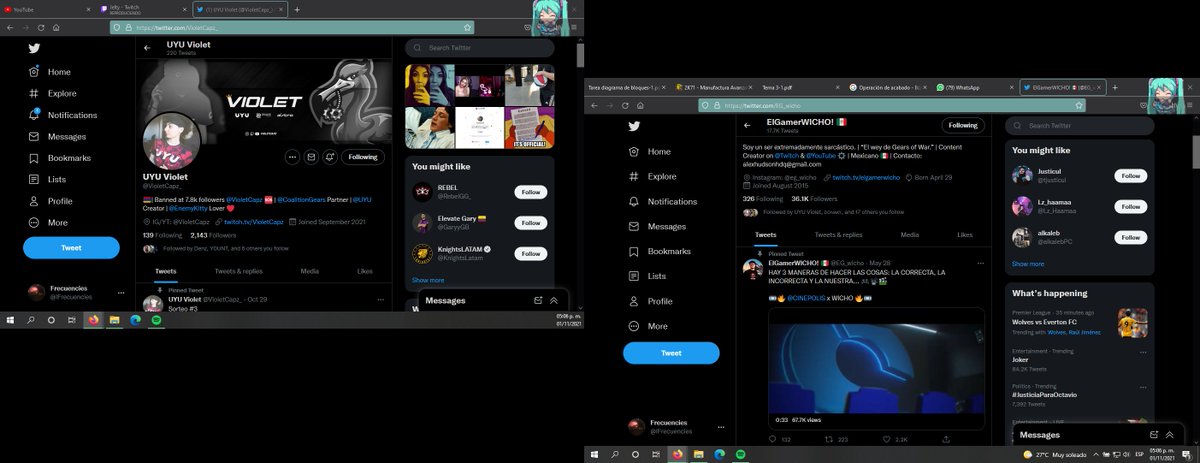
Task: Click new message icon in ElGamerWICHO Messages bar
Action: [x=1154, y=435]
